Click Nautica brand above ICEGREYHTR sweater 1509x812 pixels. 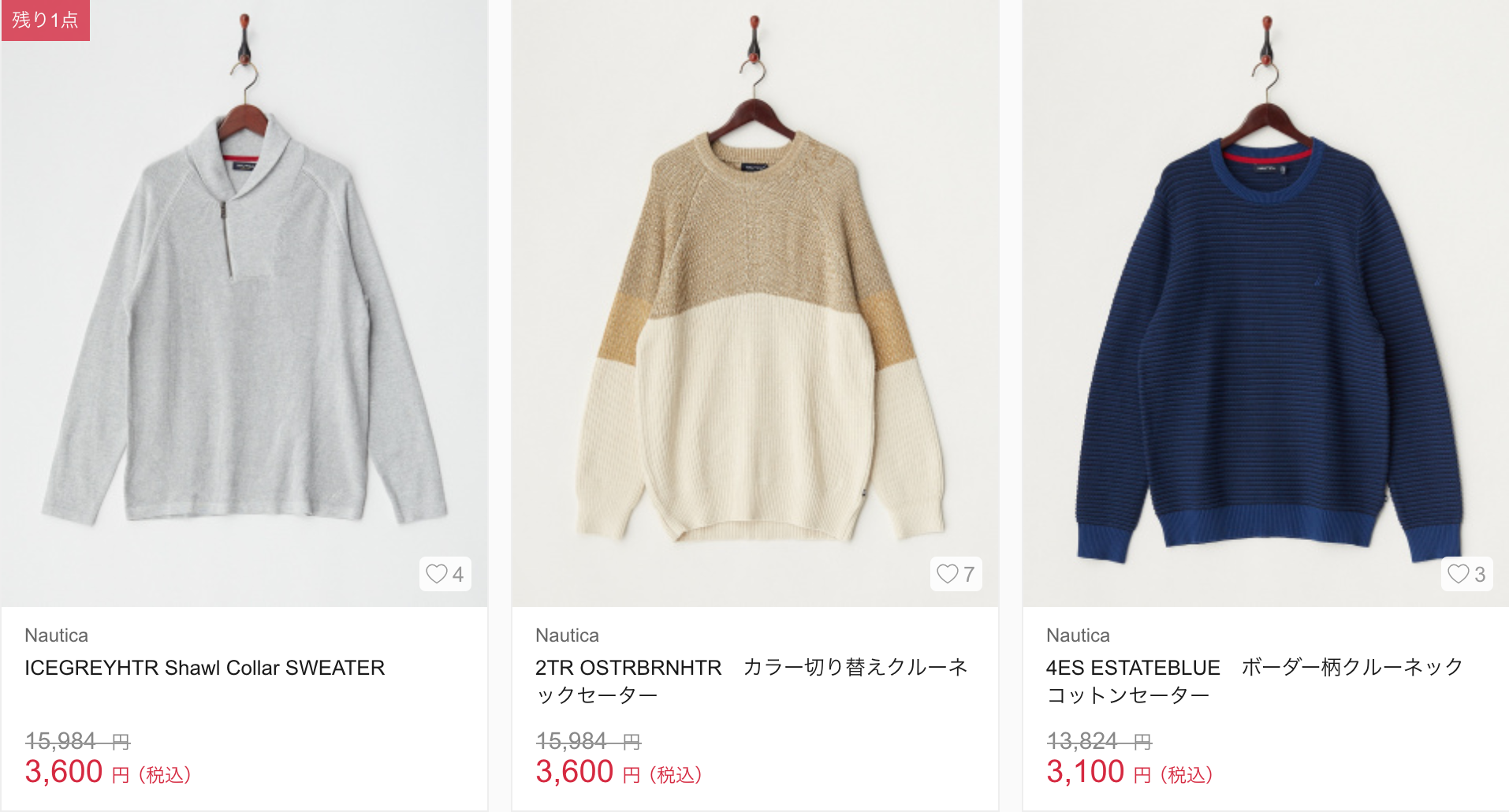coord(57,635)
